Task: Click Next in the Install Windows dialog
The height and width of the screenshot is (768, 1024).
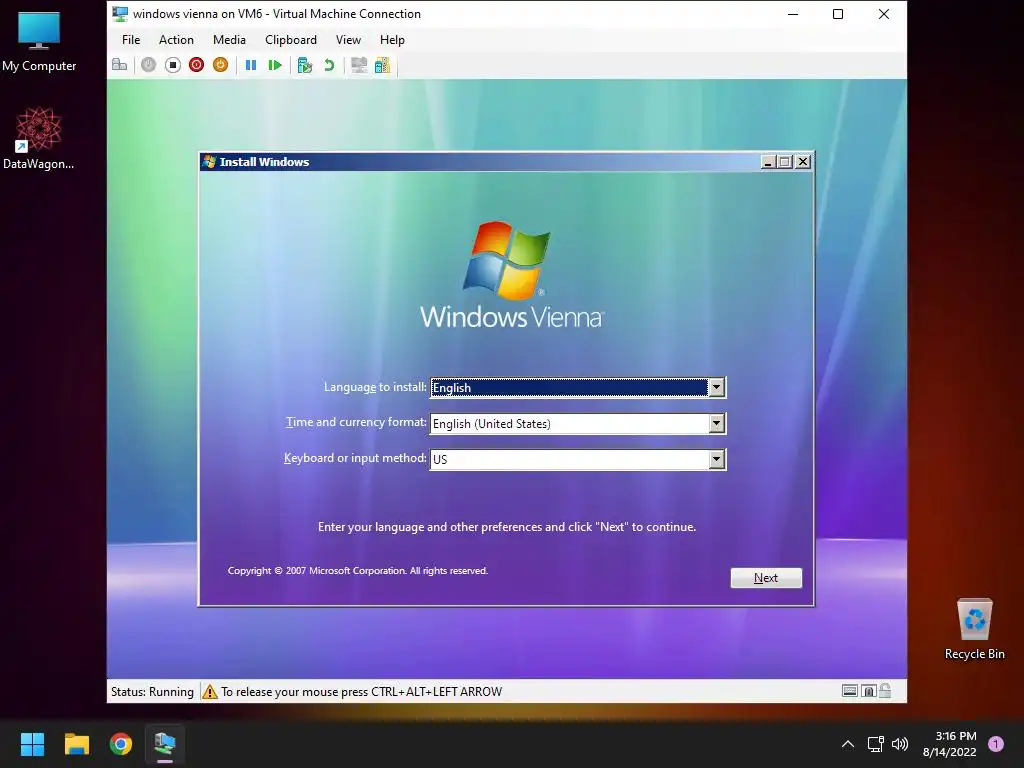Action: (766, 578)
